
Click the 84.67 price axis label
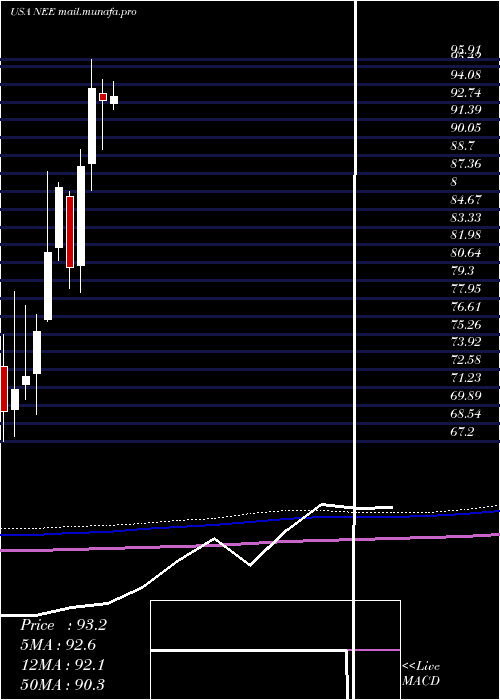[x=466, y=200]
